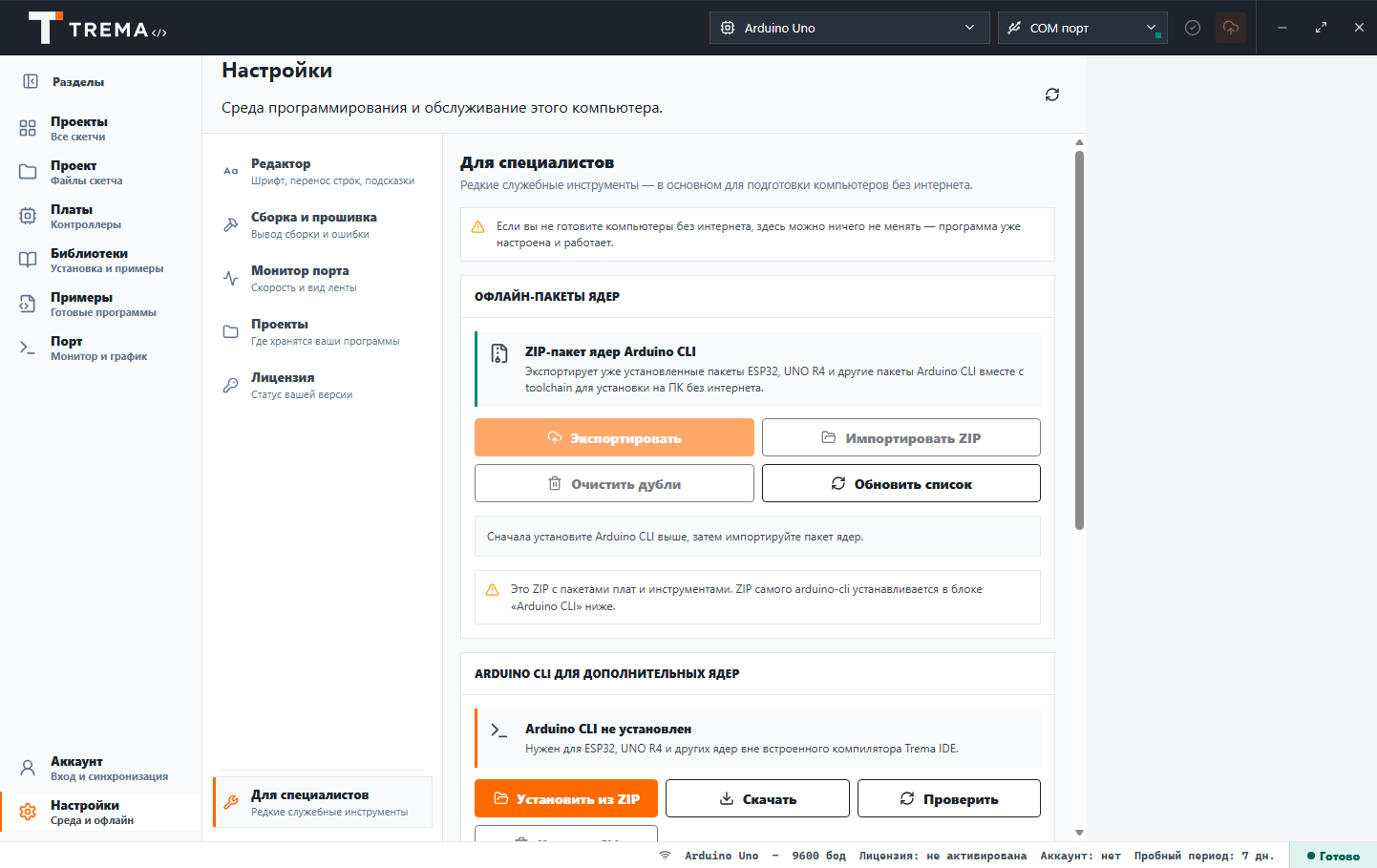This screenshot has height=868, width=1377.
Task: Click the Установить из ZIP button
Action: (x=566, y=798)
